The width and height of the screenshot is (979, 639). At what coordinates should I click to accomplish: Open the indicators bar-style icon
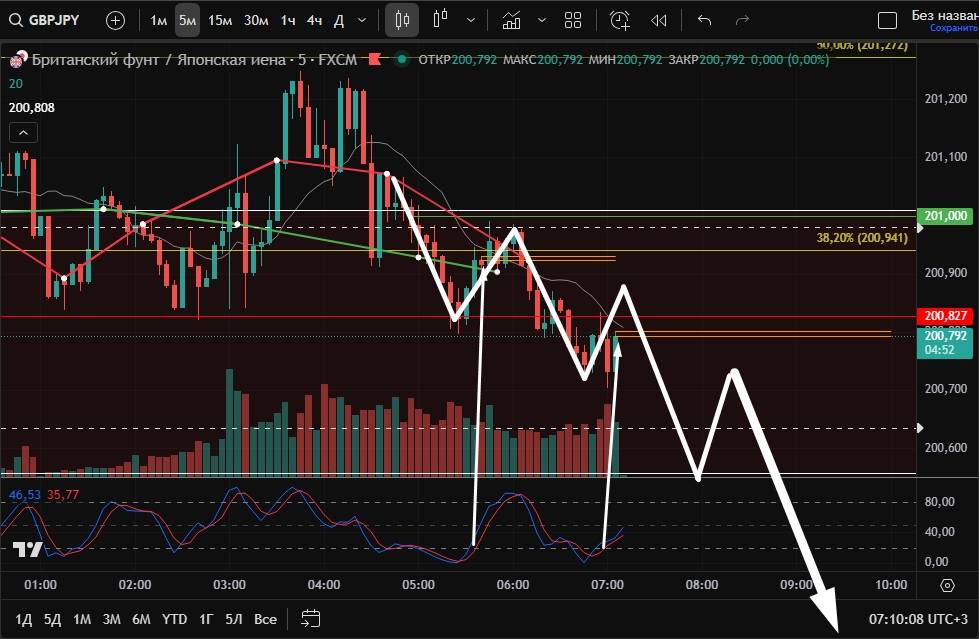[x=441, y=20]
